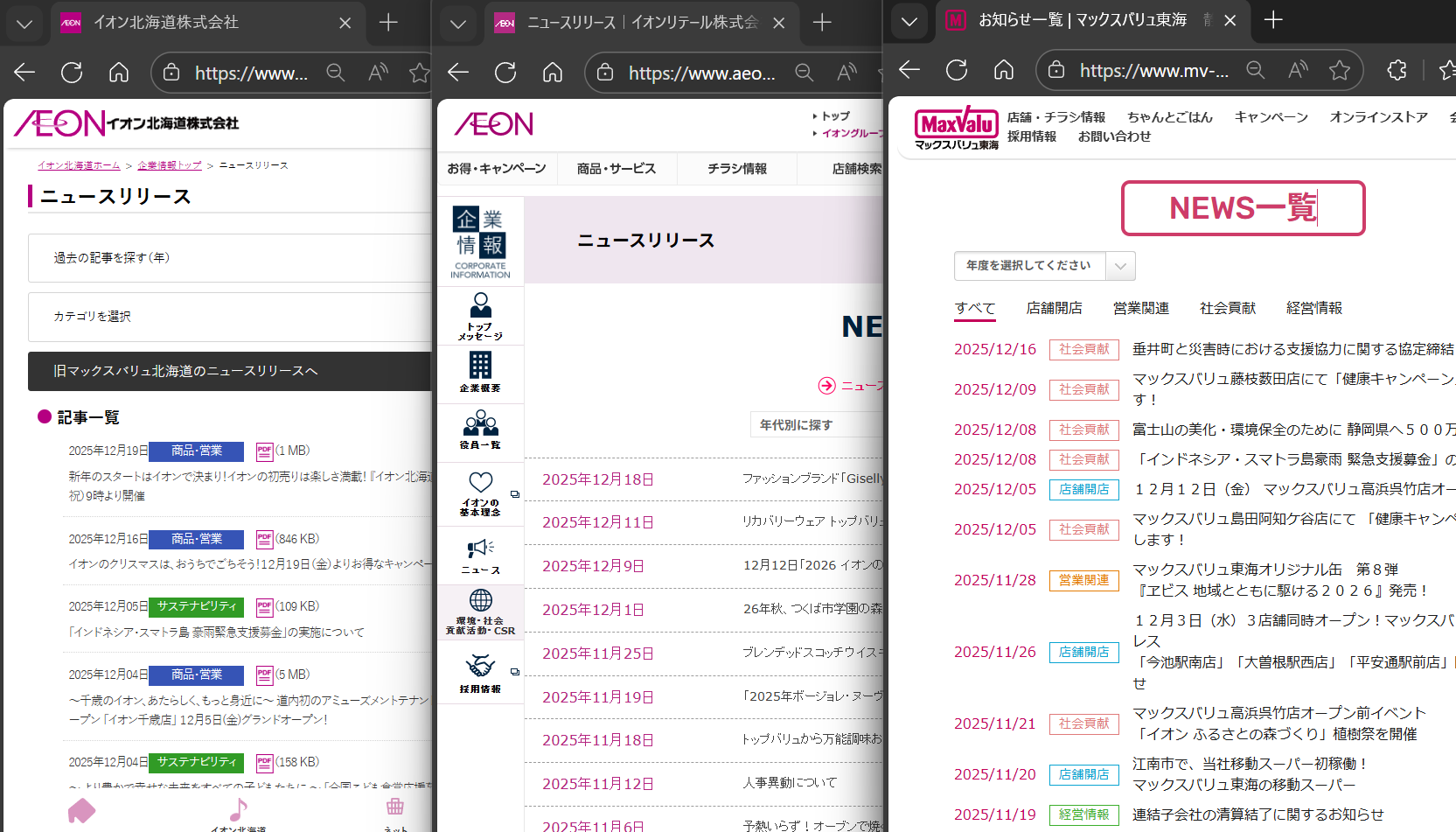Open PDF icon for 2025年12月05日 article
This screenshot has width=1456, height=832.
click(264, 607)
